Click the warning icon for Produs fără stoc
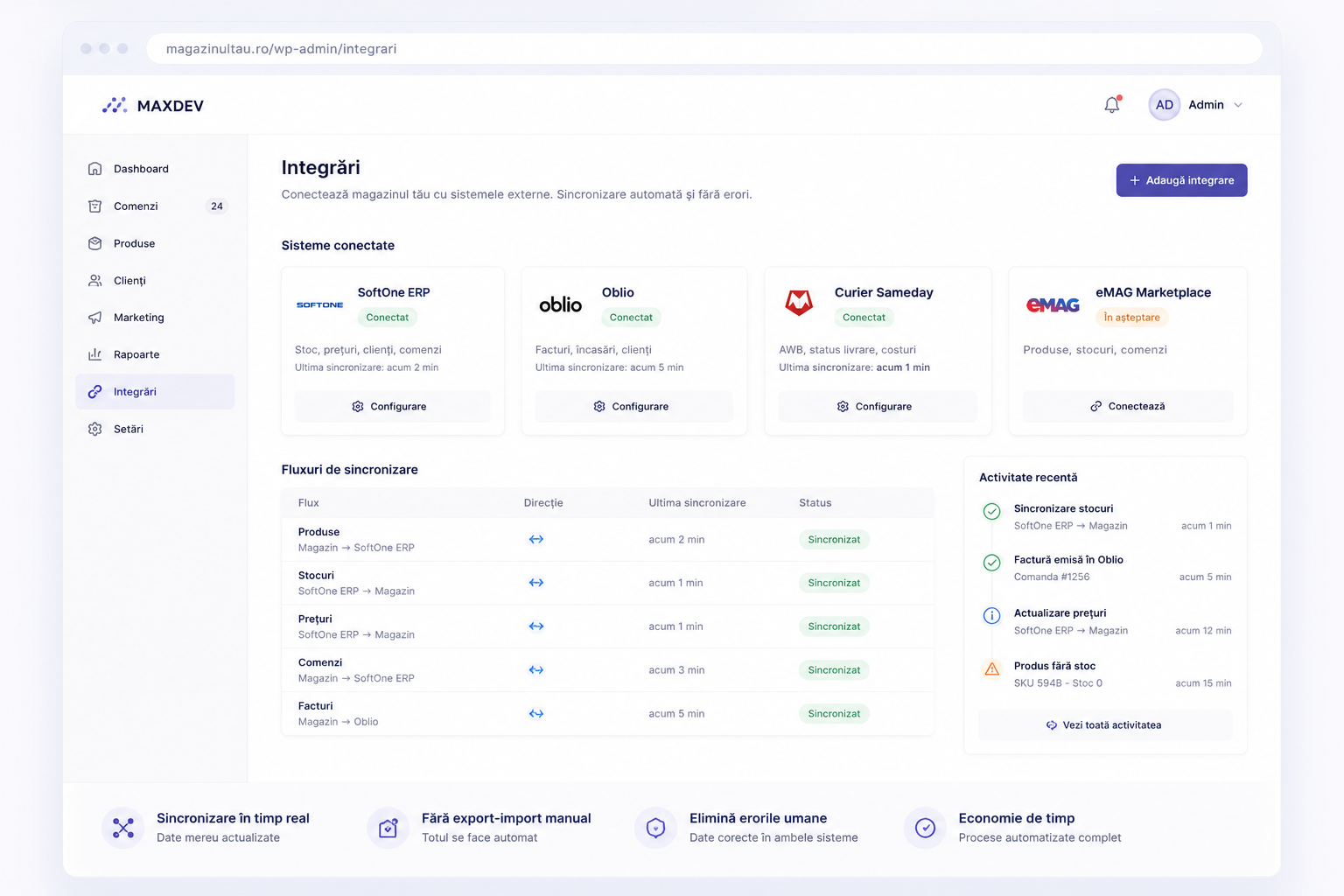The image size is (1344, 896). [x=992, y=669]
